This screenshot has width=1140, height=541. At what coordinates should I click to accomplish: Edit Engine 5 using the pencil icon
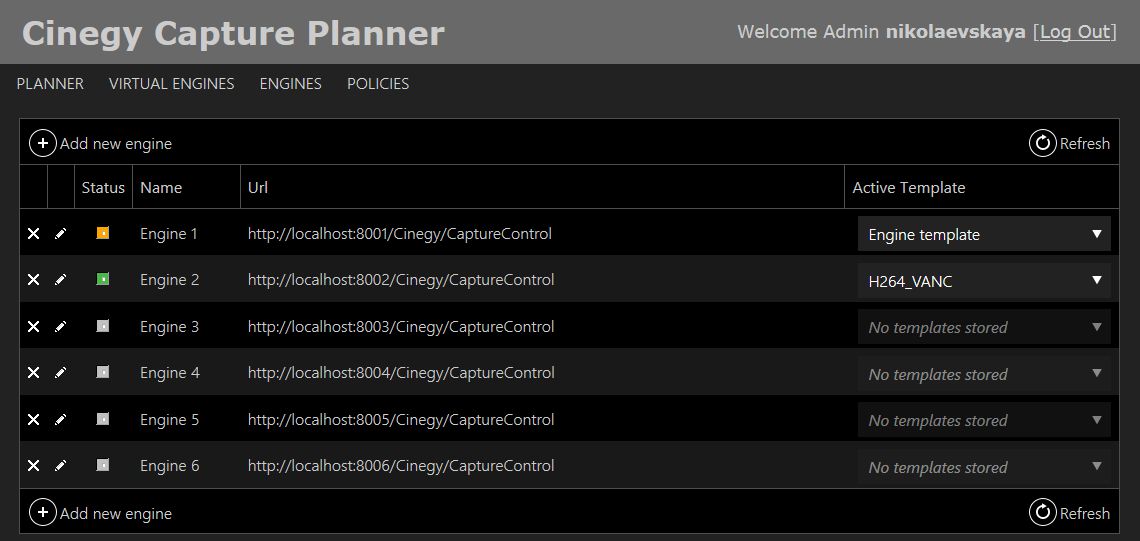(60, 420)
